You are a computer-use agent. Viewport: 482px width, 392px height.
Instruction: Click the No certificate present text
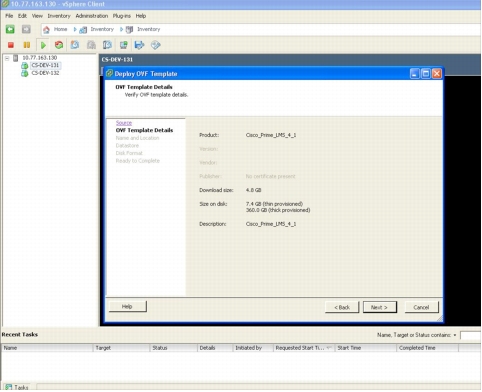click(x=270, y=176)
